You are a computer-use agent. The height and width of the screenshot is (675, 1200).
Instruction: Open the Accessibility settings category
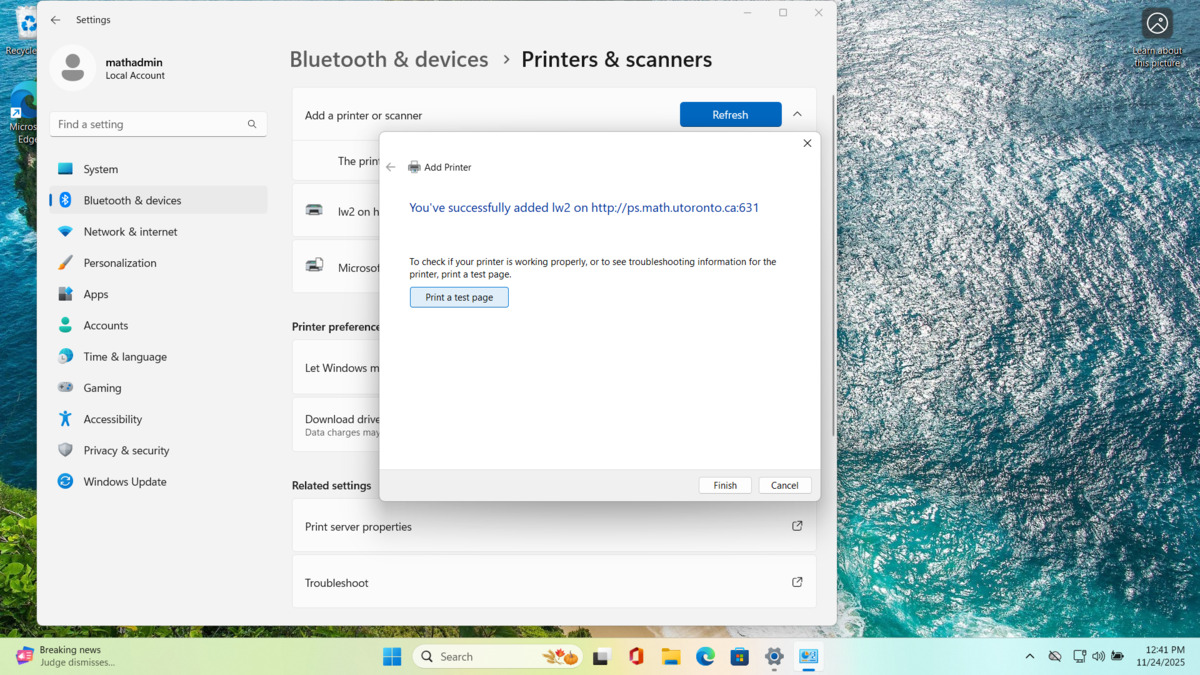click(112, 419)
